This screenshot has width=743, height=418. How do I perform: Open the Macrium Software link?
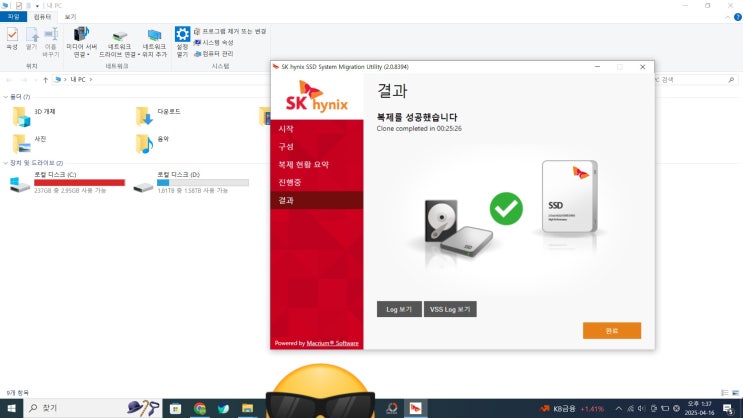pyautogui.click(x=332, y=343)
